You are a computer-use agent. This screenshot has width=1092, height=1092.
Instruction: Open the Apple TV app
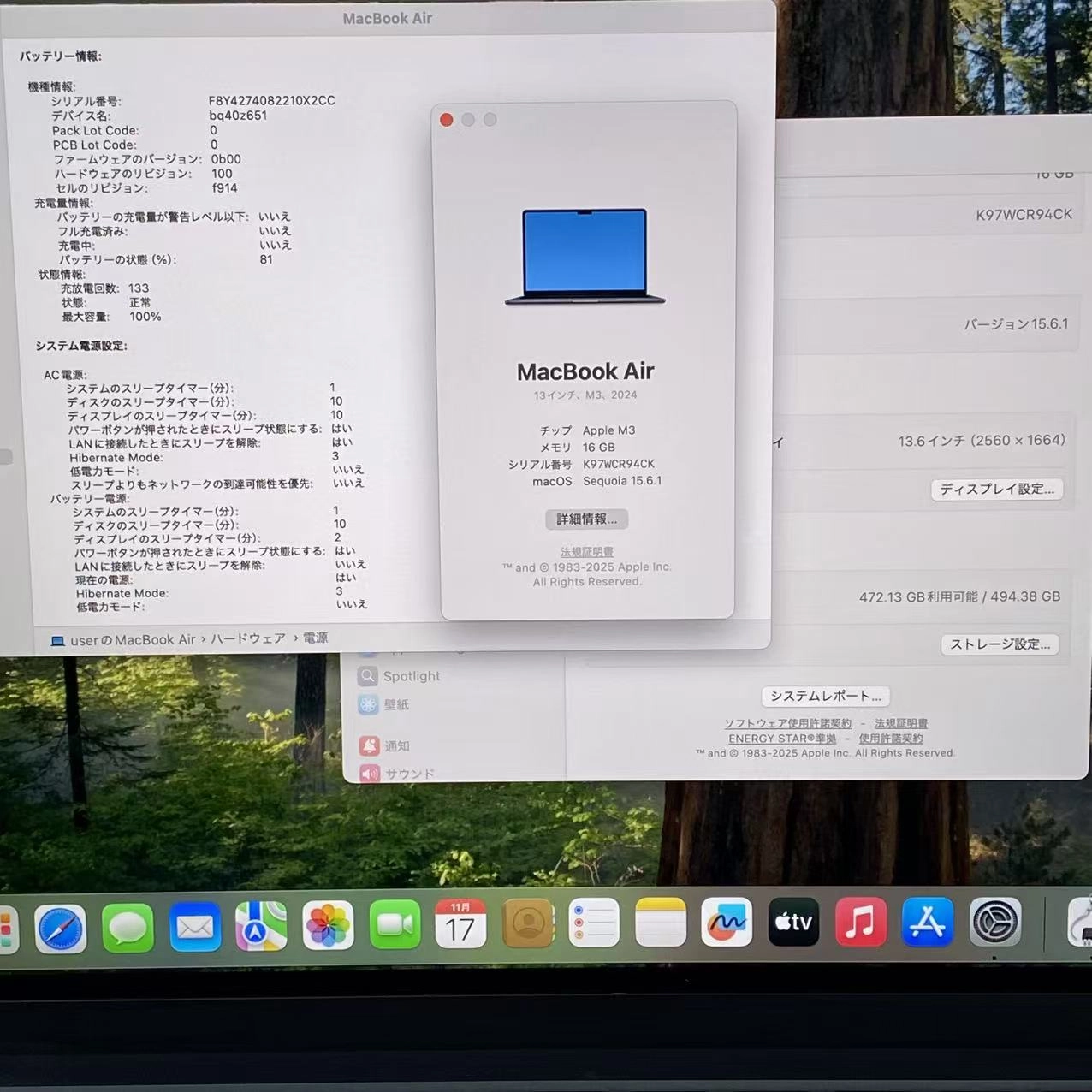click(793, 922)
